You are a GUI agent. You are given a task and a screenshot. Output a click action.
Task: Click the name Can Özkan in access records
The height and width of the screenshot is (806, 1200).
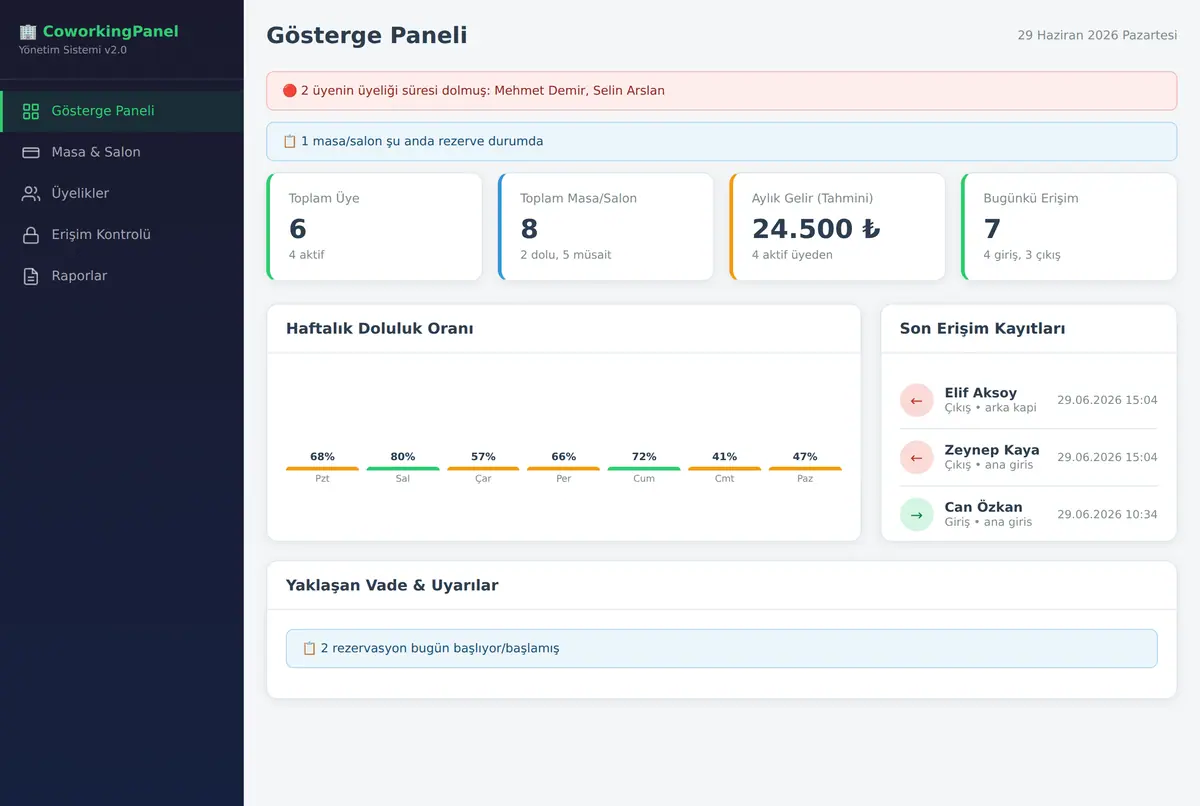(983, 507)
